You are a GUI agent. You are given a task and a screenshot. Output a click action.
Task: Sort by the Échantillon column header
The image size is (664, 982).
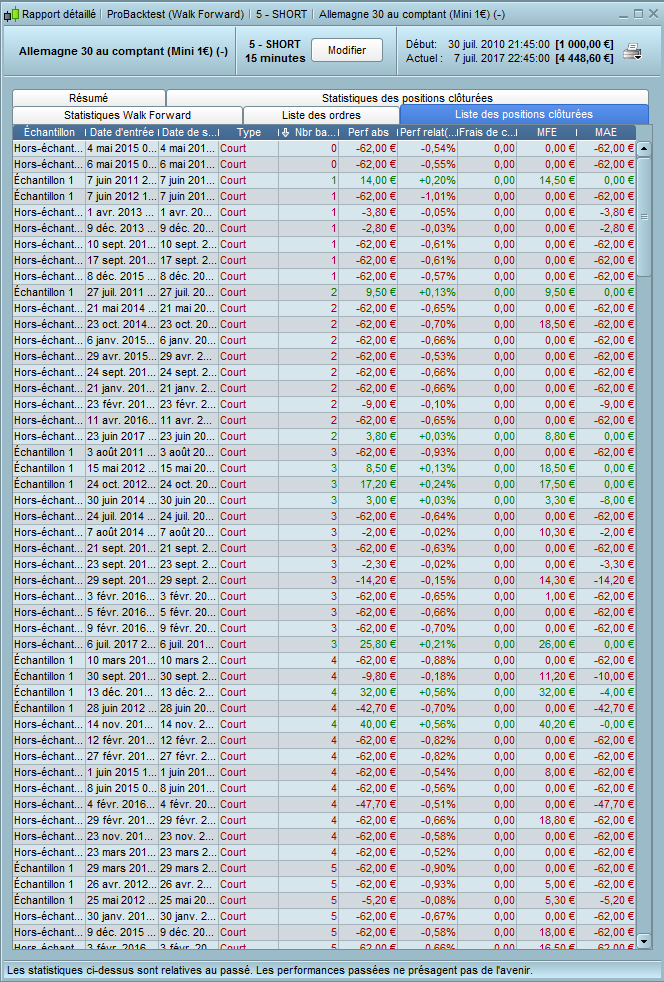coord(48,132)
